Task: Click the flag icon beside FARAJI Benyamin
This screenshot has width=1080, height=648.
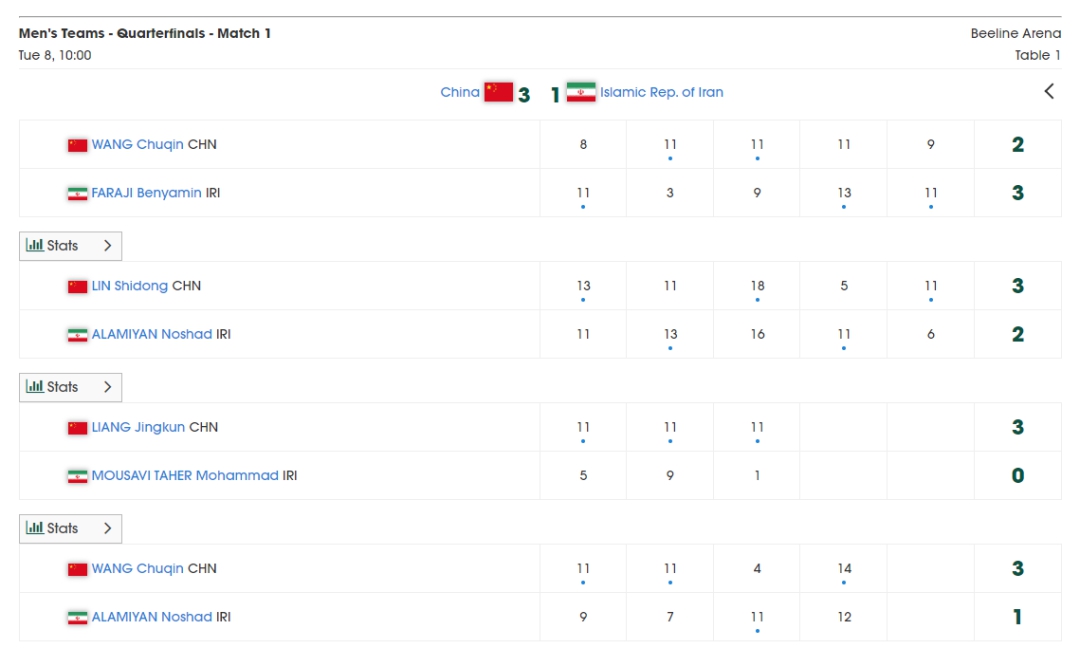Action: pos(77,193)
